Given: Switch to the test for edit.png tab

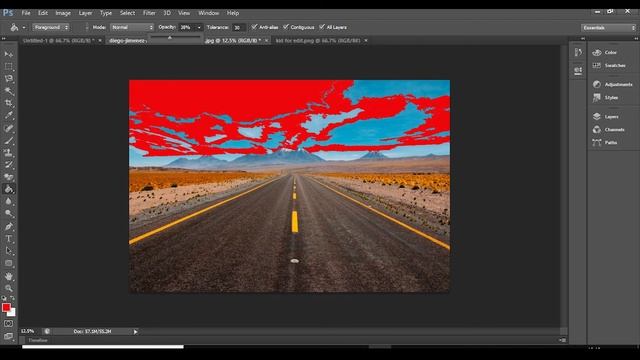Looking at the screenshot, I should [x=318, y=40].
